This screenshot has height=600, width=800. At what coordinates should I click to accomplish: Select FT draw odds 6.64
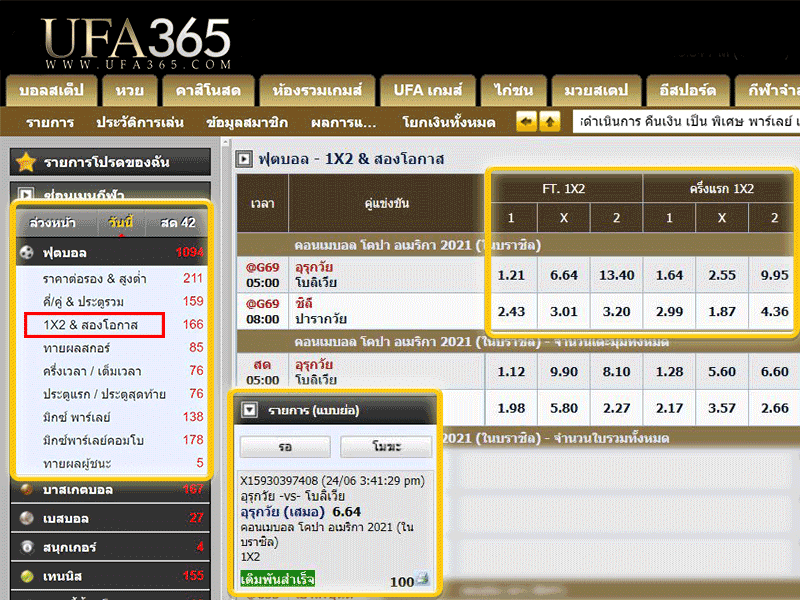click(x=564, y=275)
